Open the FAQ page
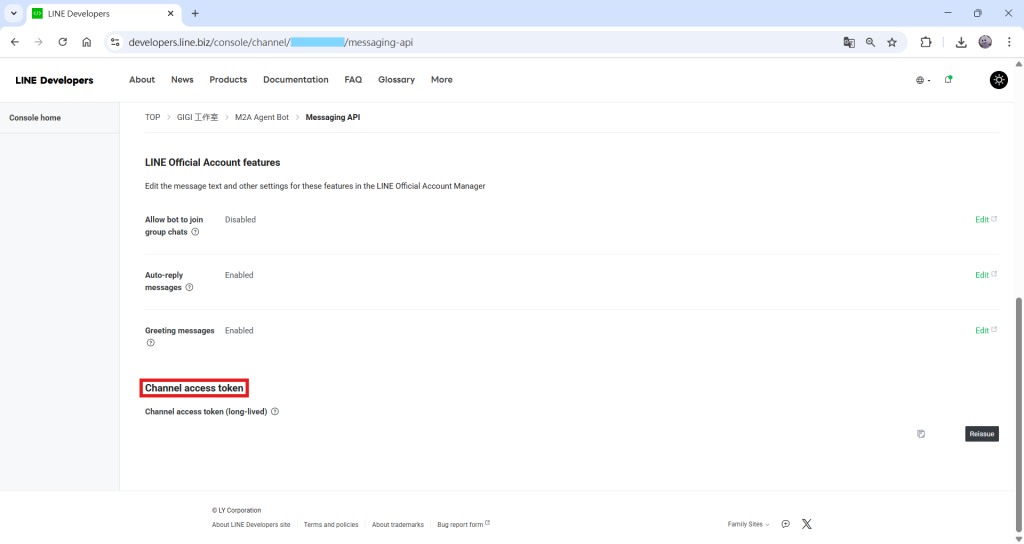 tap(353, 80)
